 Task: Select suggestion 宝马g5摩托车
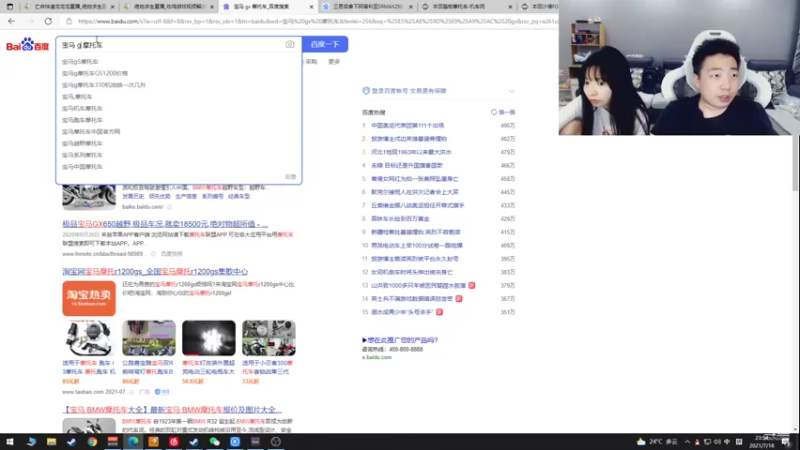point(80,62)
